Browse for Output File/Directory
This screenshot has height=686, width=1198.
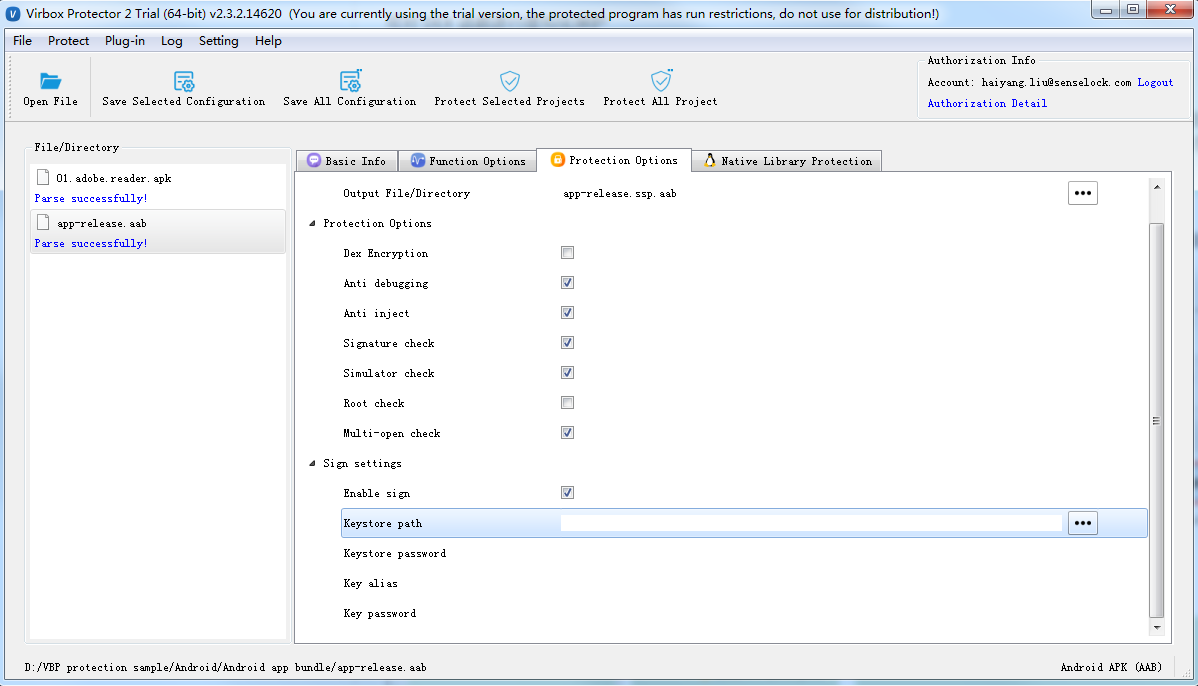pos(1083,193)
